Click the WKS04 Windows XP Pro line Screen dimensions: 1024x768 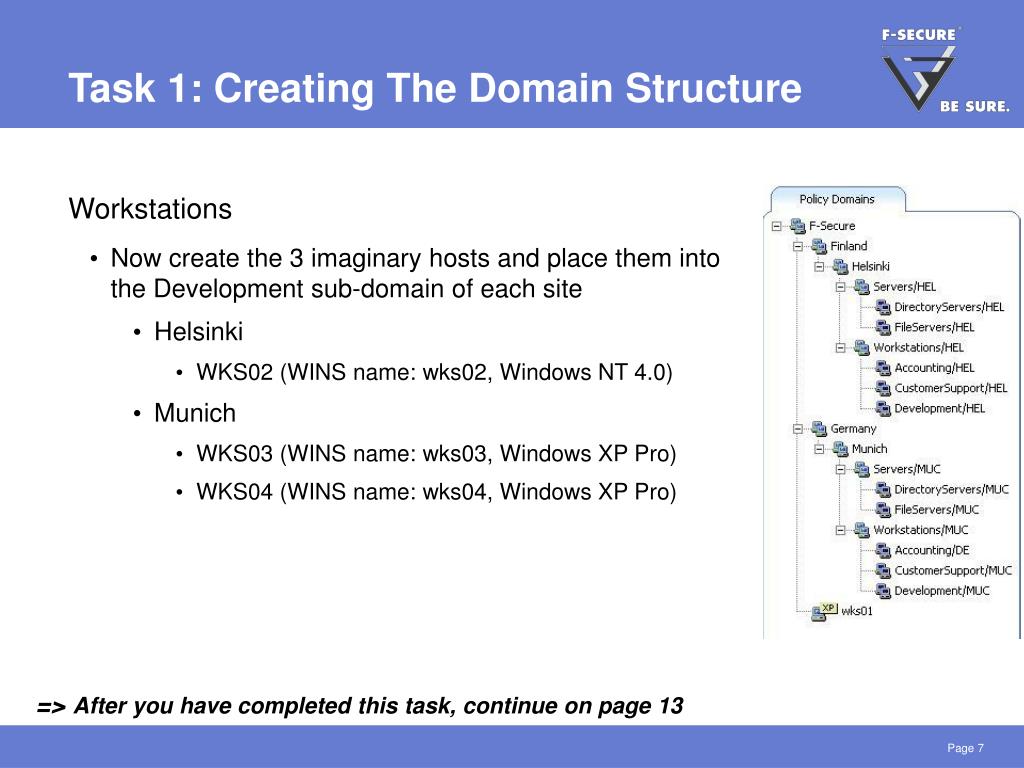point(436,492)
